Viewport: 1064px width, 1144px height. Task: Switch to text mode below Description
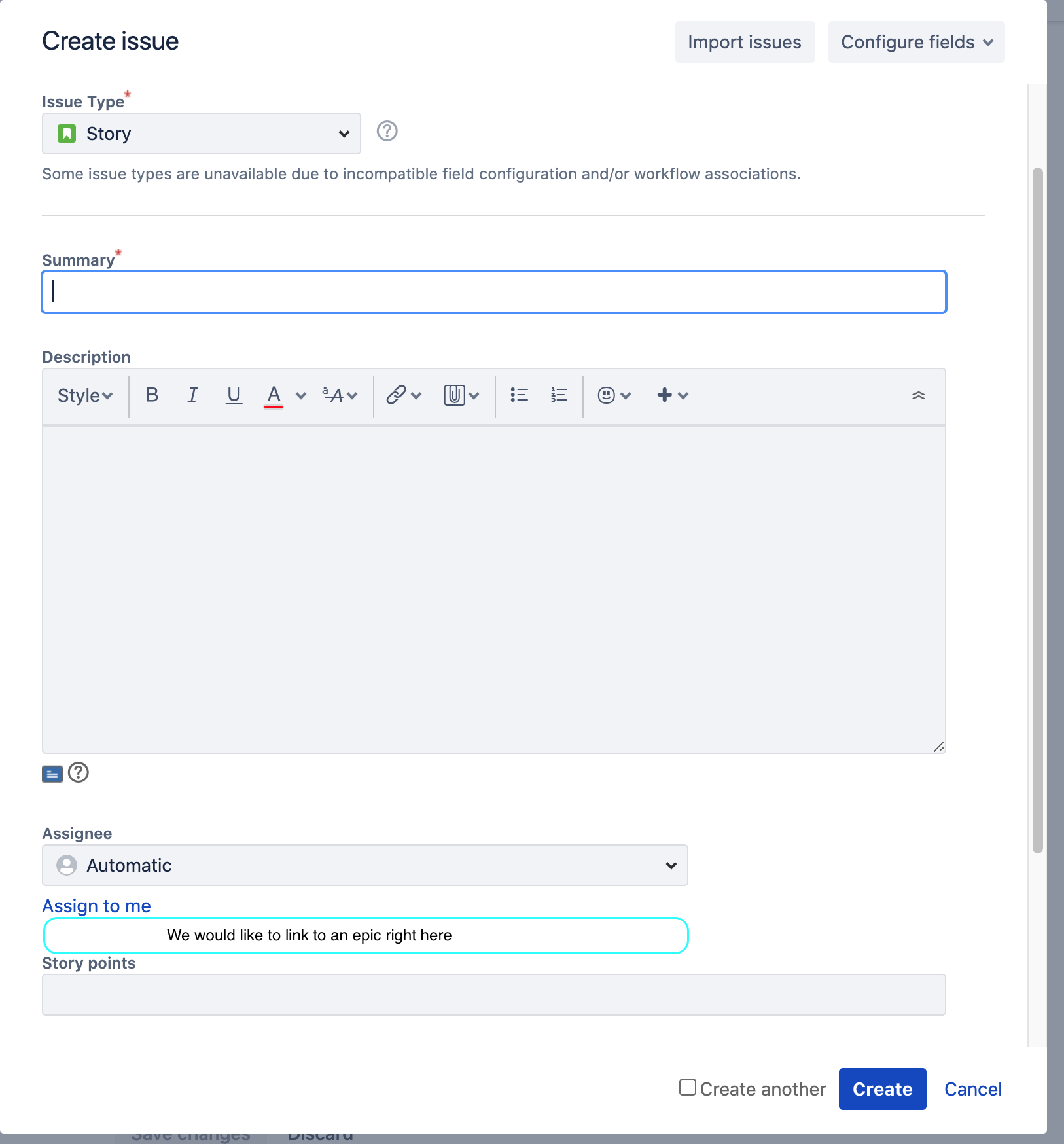point(52,774)
